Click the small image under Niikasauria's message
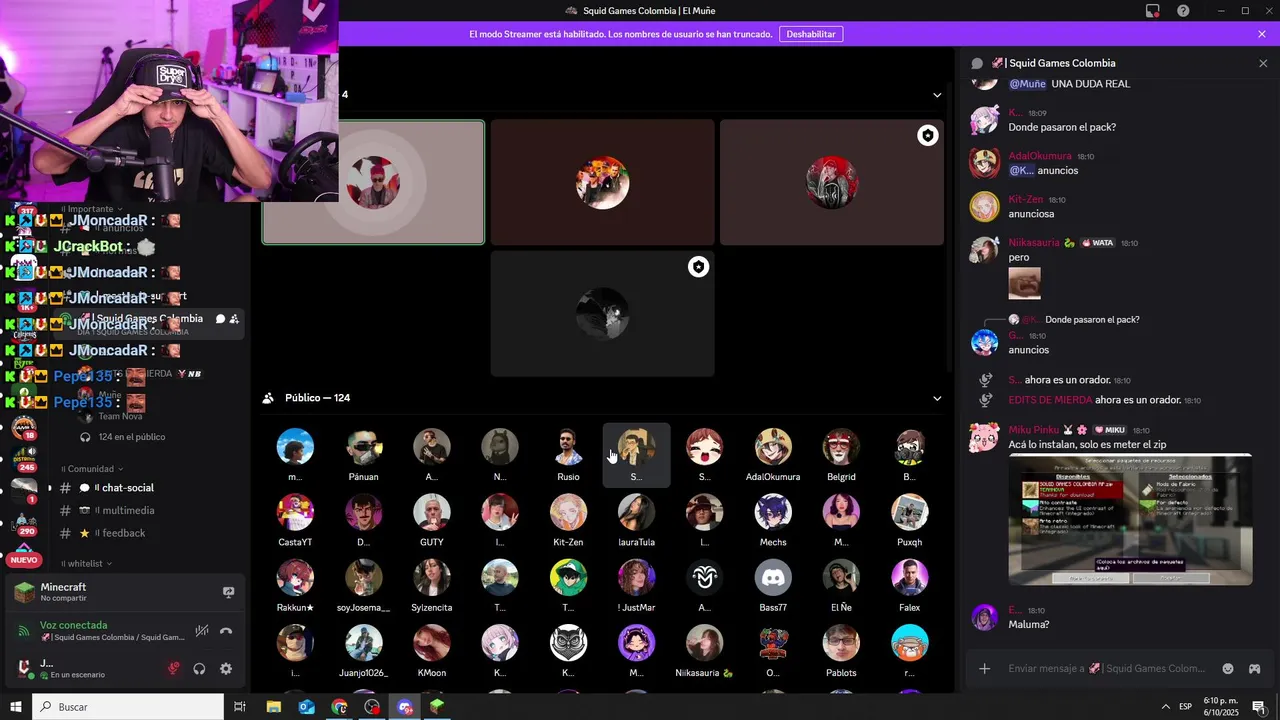This screenshot has width=1280, height=720. (x=1024, y=283)
